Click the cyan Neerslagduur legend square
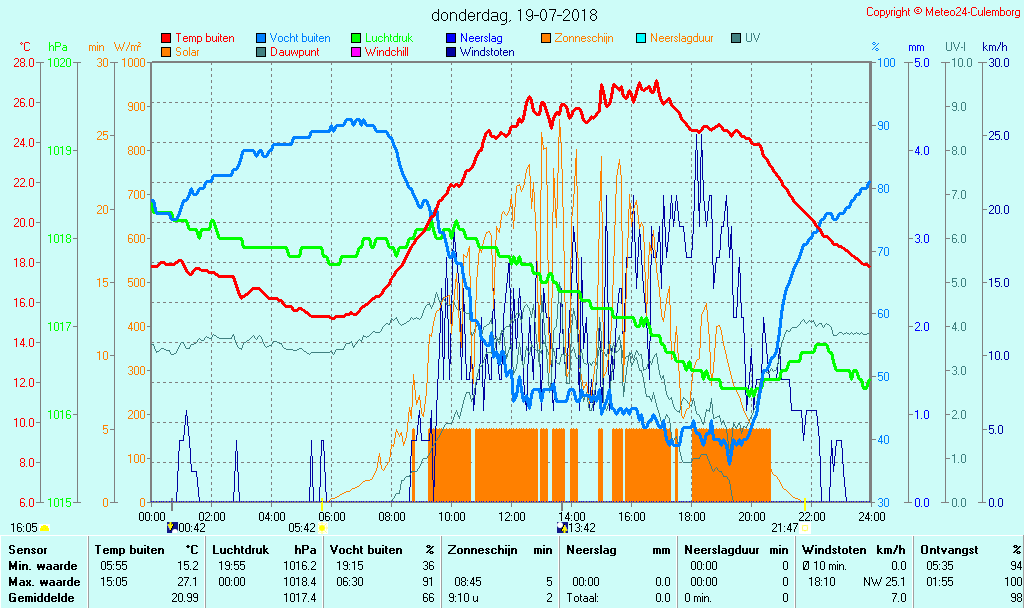Viewport: 1026px width, 608px height. [641, 38]
